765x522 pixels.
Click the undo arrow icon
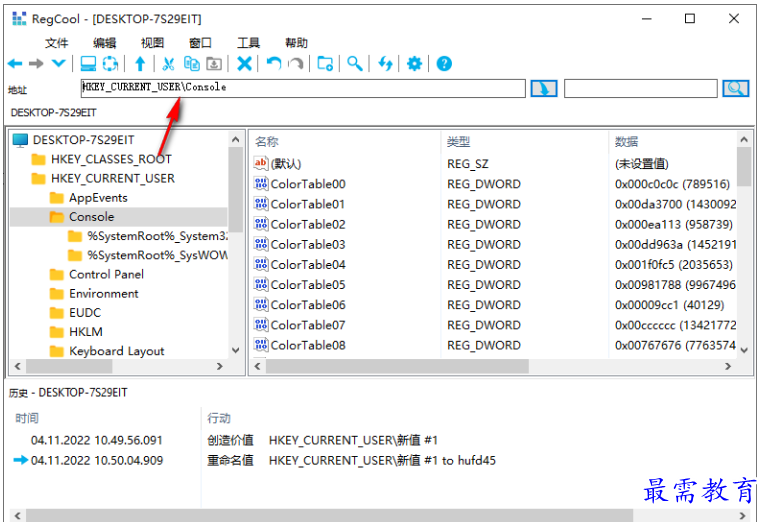(x=274, y=63)
